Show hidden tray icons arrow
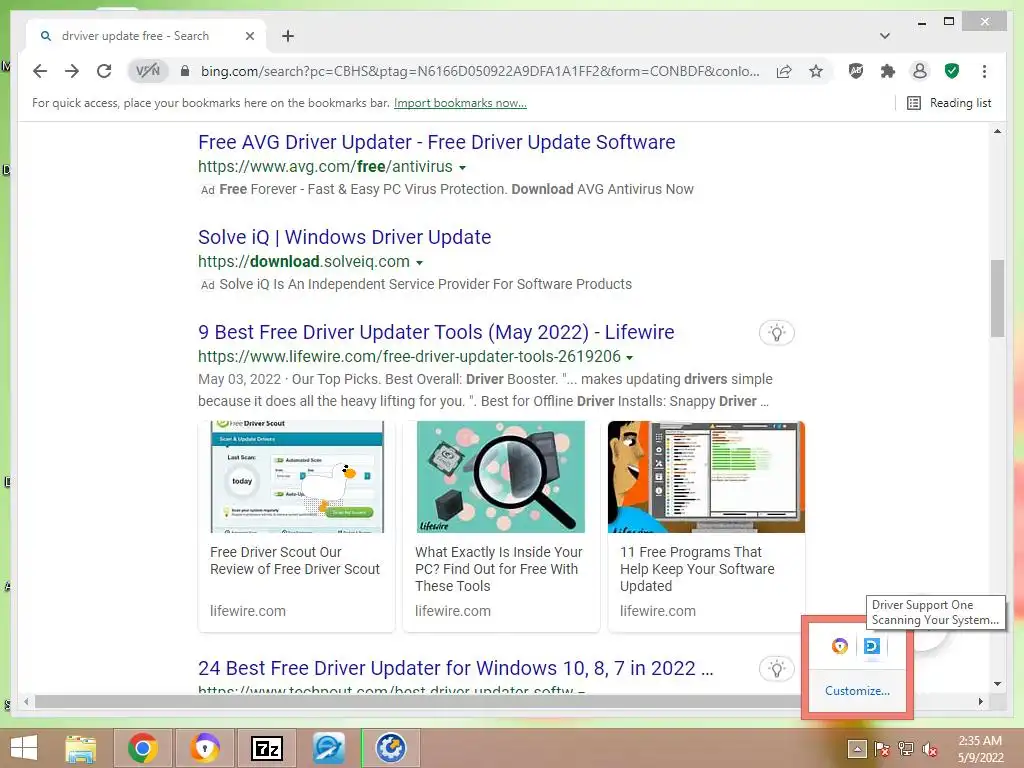1024x768 pixels. [857, 749]
